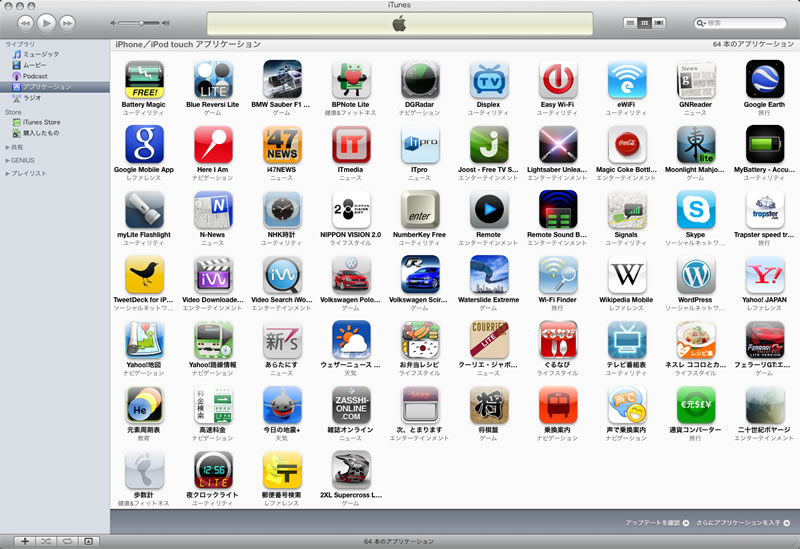Click the Volkswagen Polo app icon
The width and height of the screenshot is (800, 549).
[x=351, y=275]
